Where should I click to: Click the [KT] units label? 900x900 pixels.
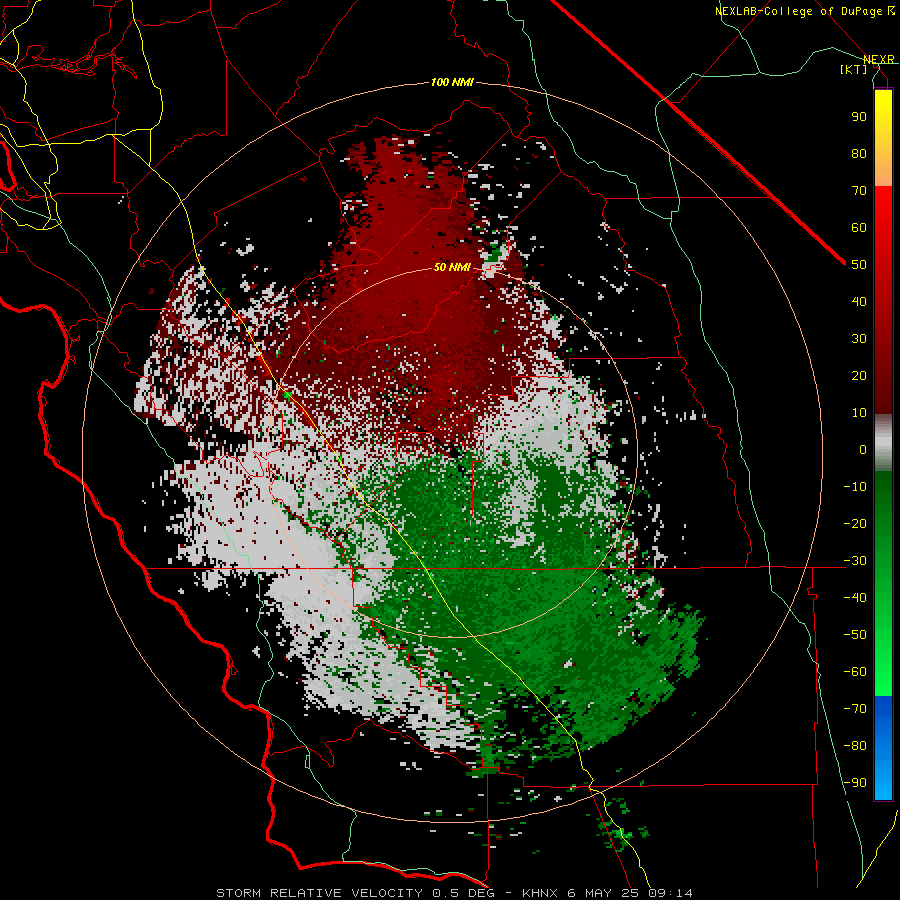pos(854,69)
